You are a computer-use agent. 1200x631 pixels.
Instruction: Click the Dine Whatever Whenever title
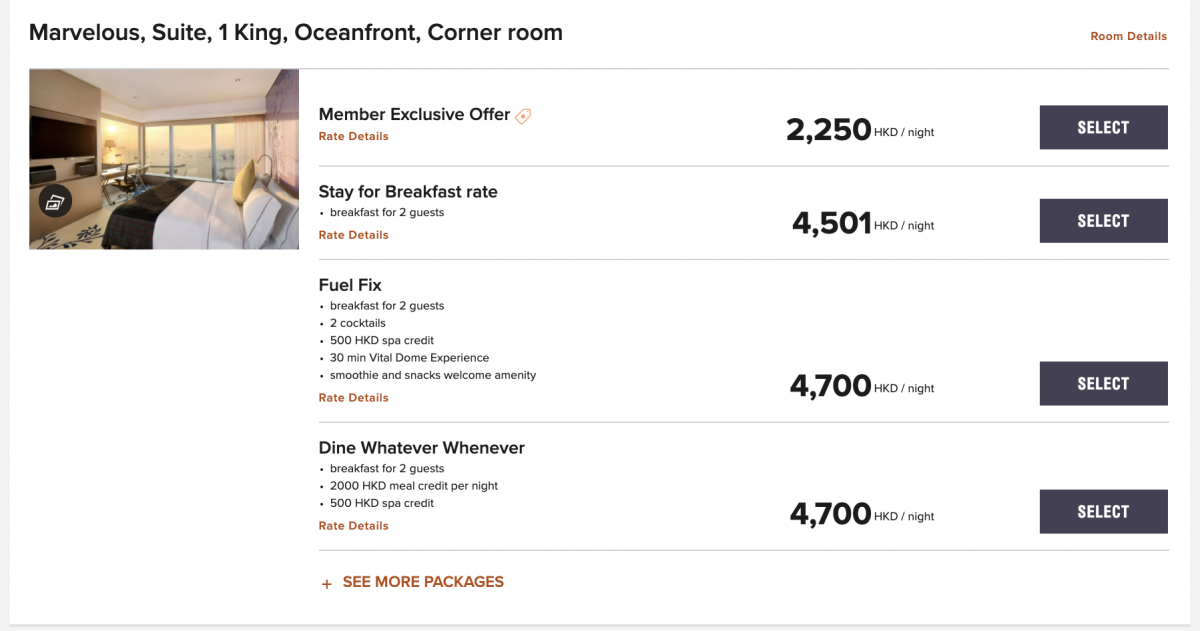(421, 448)
